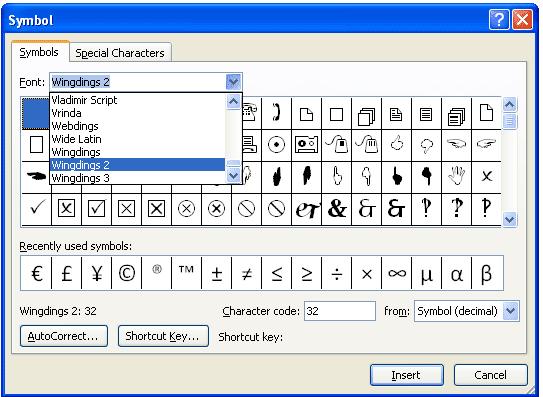Choose the yen sign in recent symbols

click(x=96, y=273)
